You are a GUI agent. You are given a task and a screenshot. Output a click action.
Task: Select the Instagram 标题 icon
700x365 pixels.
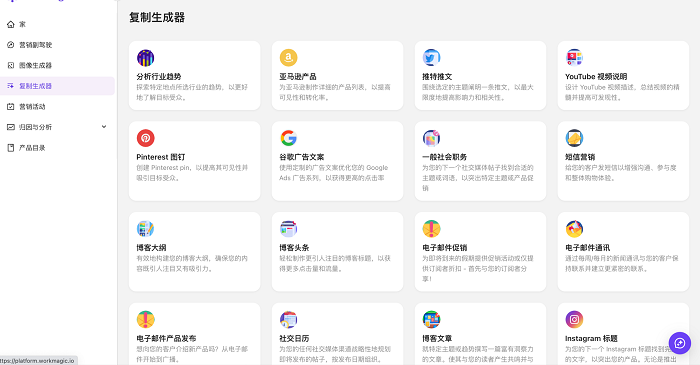(x=574, y=319)
